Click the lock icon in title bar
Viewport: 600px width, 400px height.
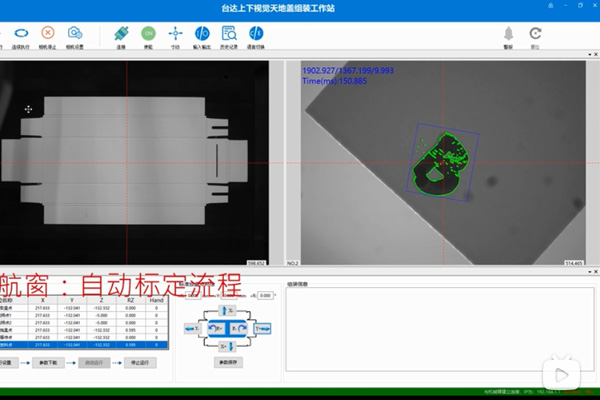[551, 5]
